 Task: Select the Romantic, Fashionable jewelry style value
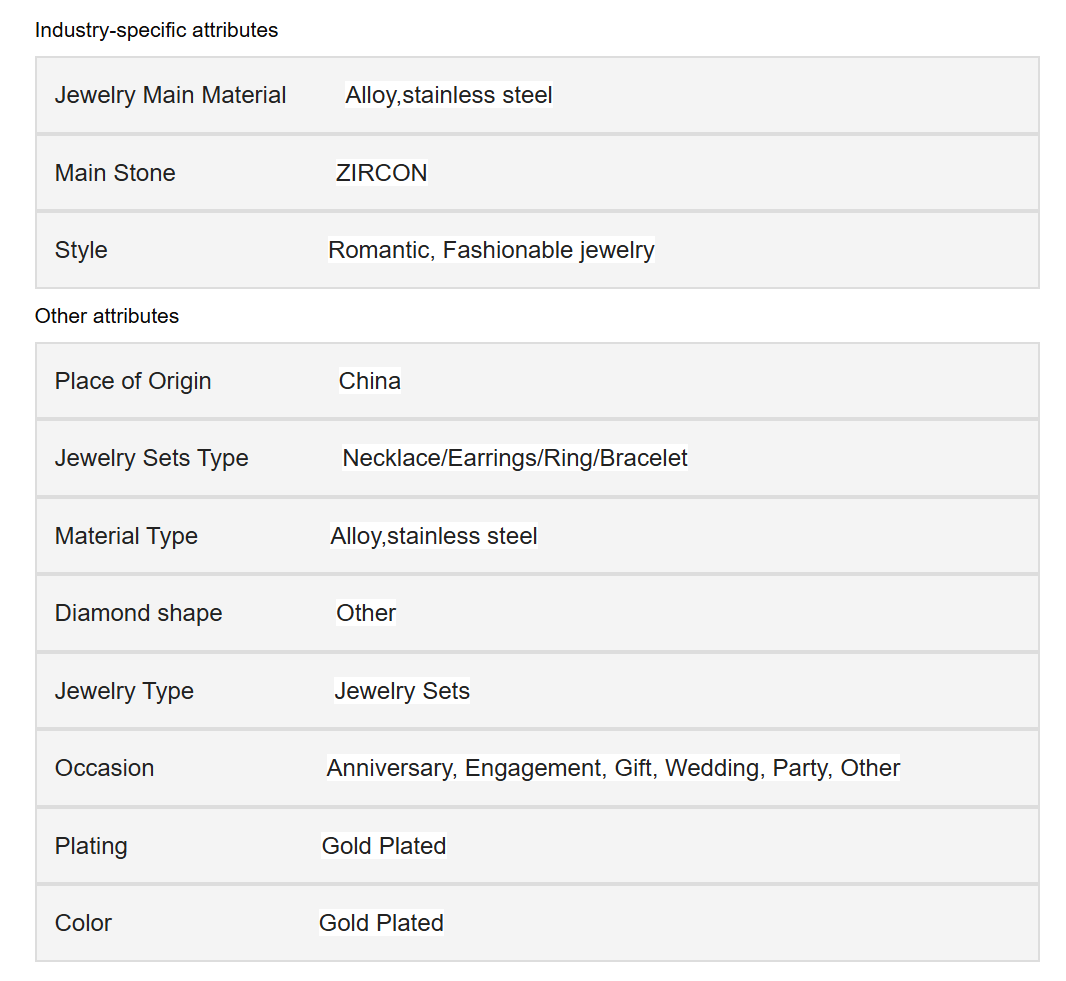pos(491,250)
